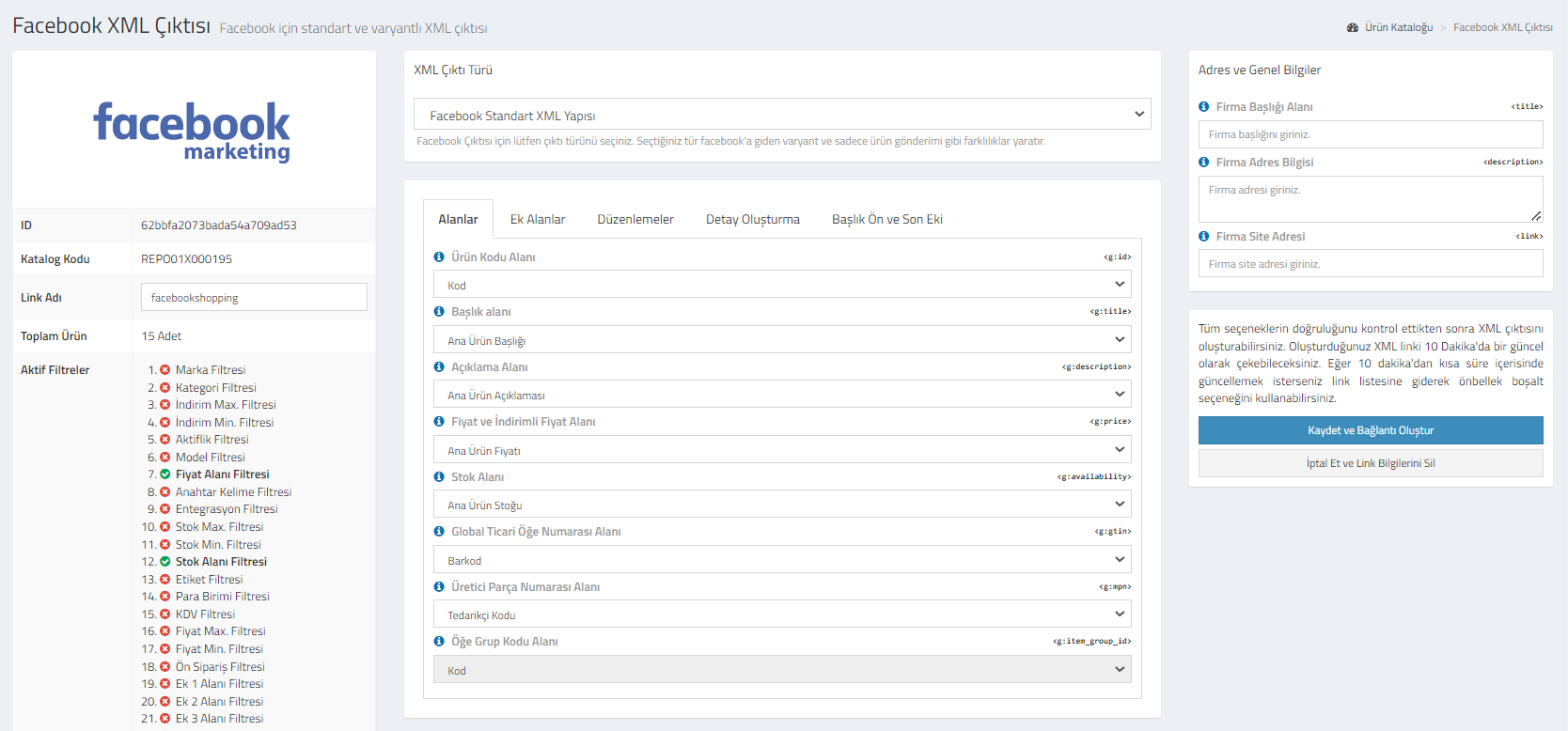Open the Barkod dropdown for g:gtin
1568x731 pixels.
[x=782, y=559]
